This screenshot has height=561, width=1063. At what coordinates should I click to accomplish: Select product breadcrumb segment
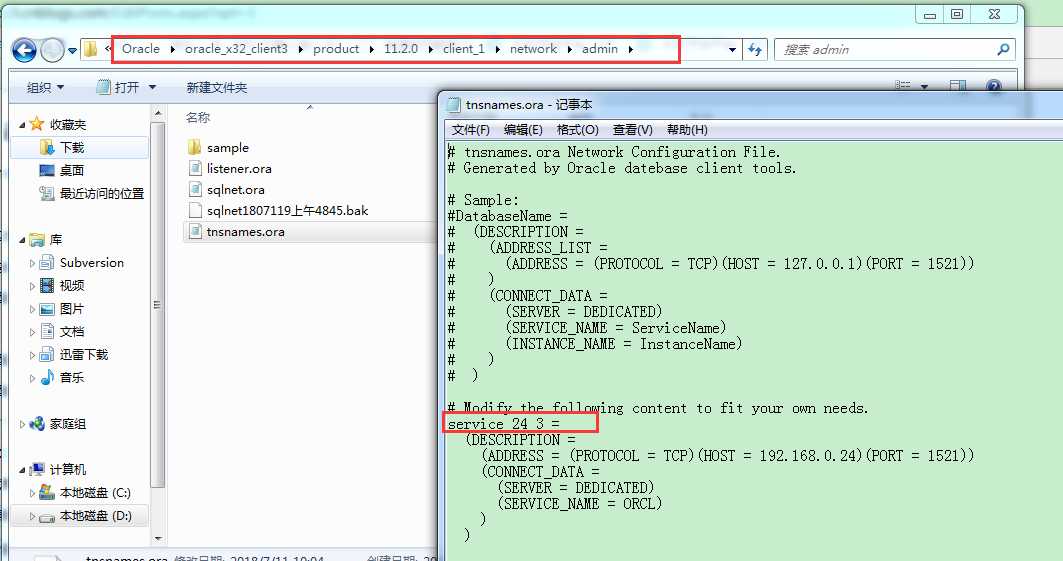tap(336, 49)
